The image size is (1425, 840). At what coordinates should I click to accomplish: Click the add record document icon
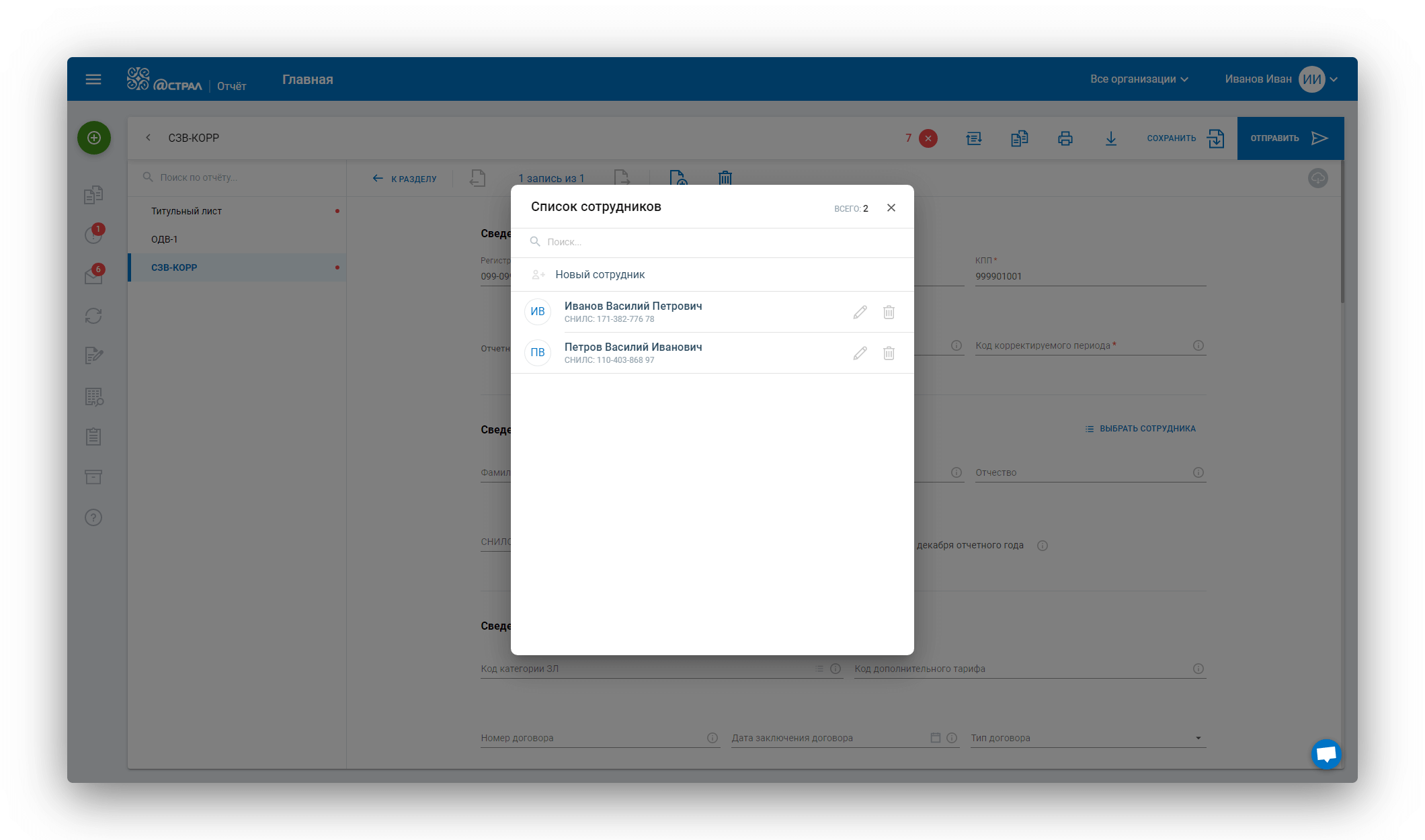coord(679,178)
